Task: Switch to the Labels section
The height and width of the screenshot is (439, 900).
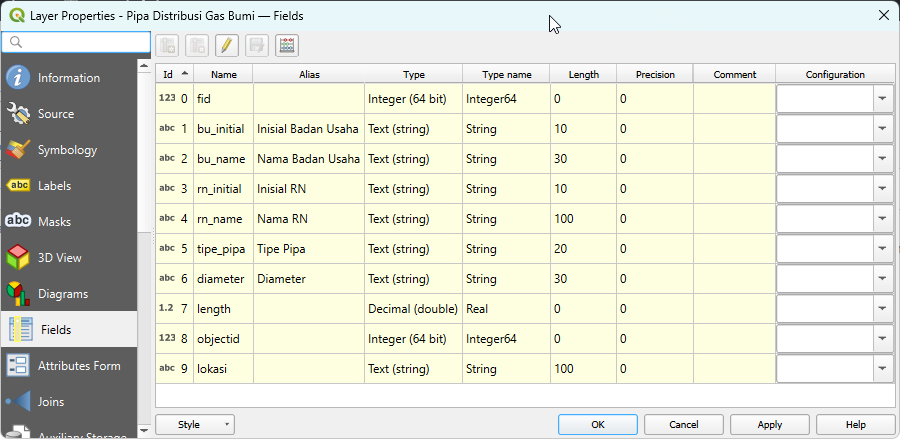Action: coord(55,186)
